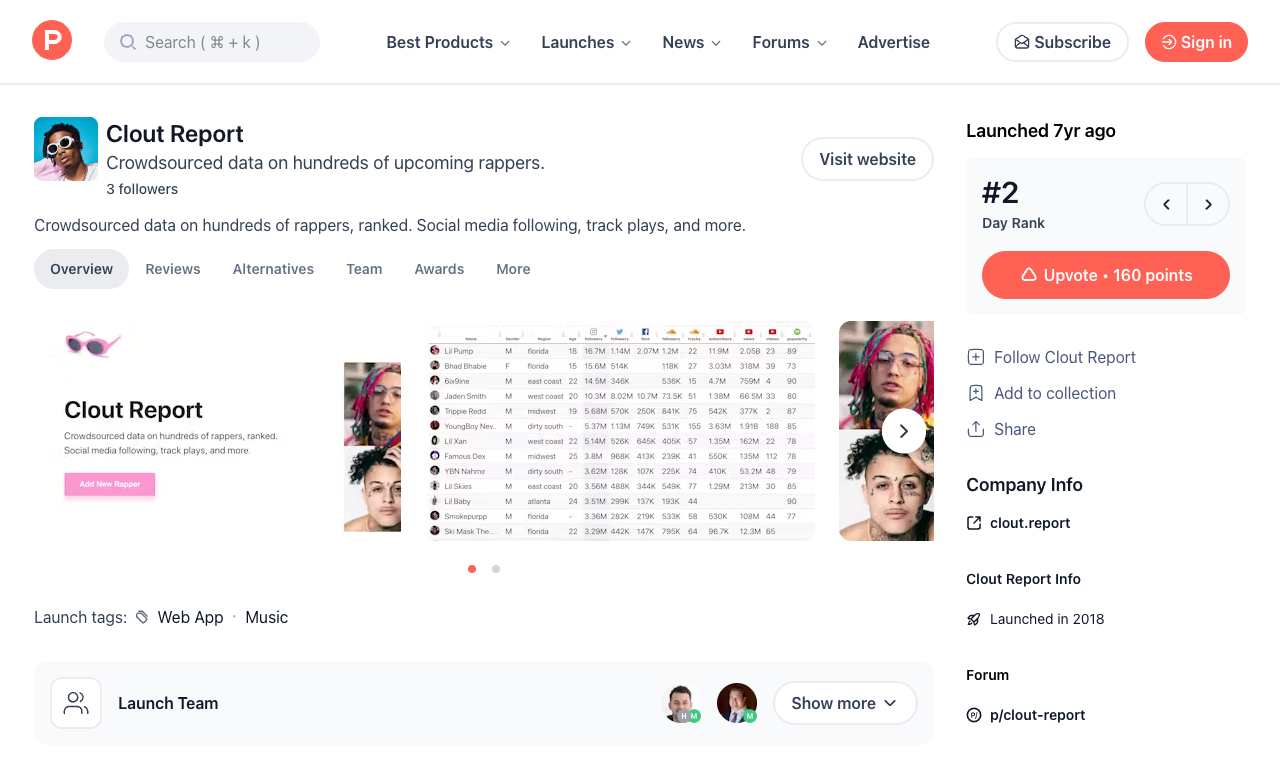Image resolution: width=1280 pixels, height=760 pixels.
Task: Select the first carousel pagination dot
Action: (x=472, y=569)
